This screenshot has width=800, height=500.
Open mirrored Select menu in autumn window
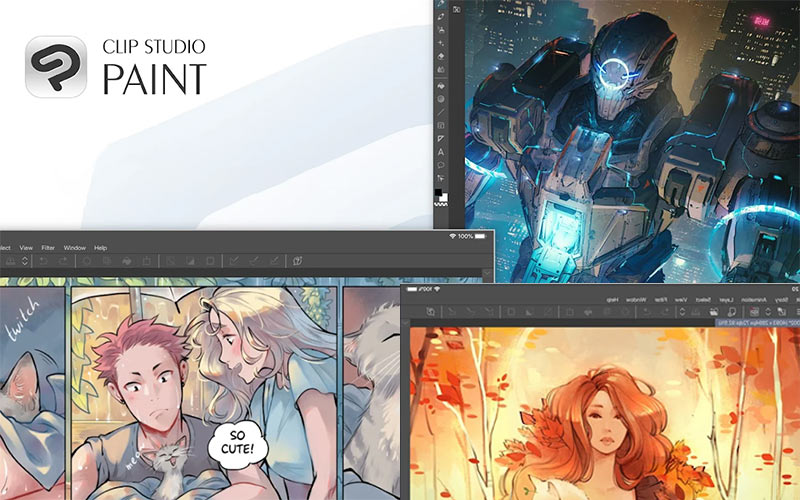[x=704, y=299]
